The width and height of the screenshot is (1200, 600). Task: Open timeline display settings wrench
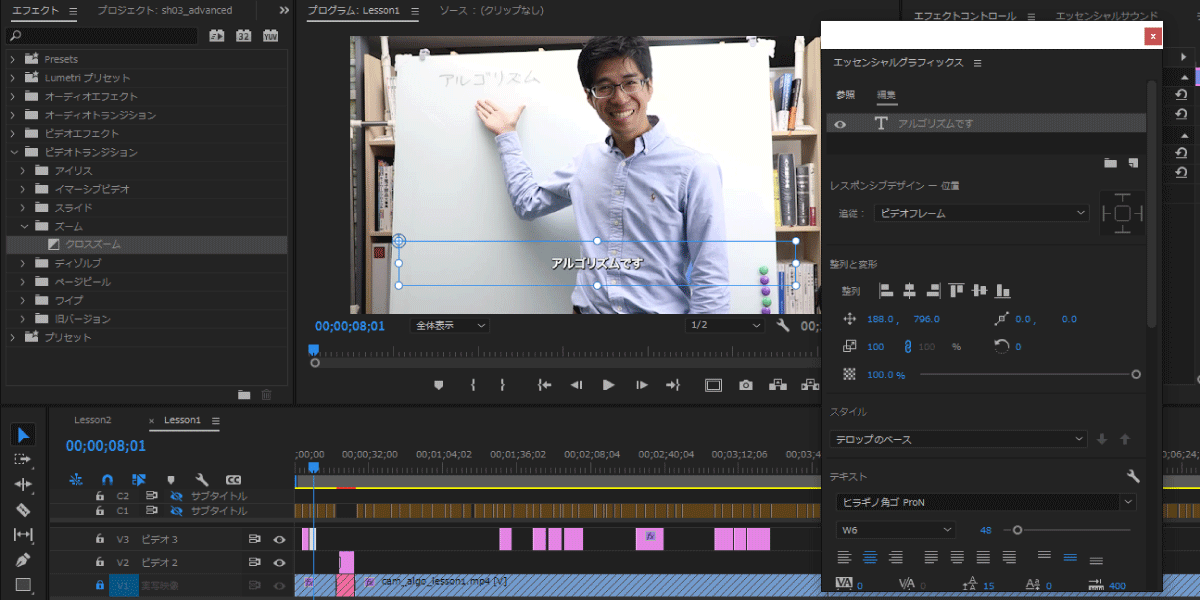pyautogui.click(x=201, y=480)
